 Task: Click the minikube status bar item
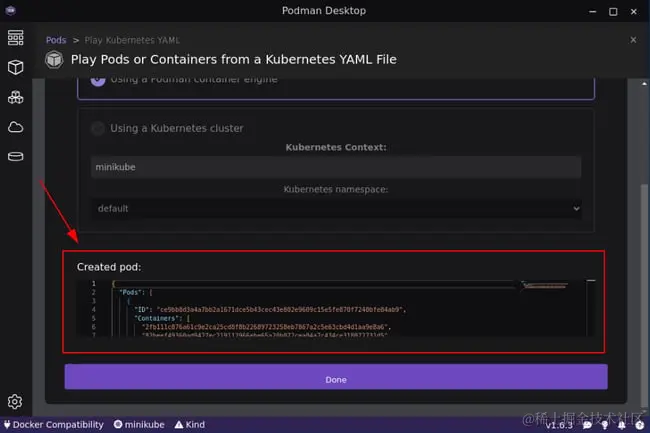point(139,425)
